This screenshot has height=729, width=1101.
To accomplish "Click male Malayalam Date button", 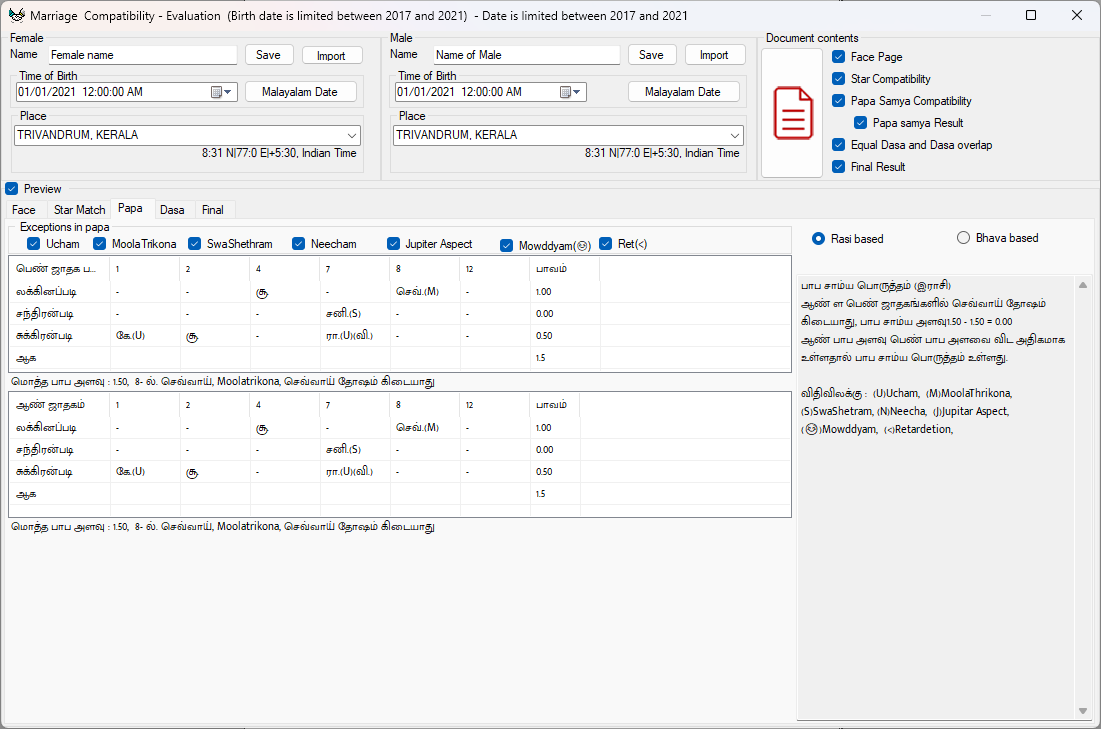I will point(683,92).
